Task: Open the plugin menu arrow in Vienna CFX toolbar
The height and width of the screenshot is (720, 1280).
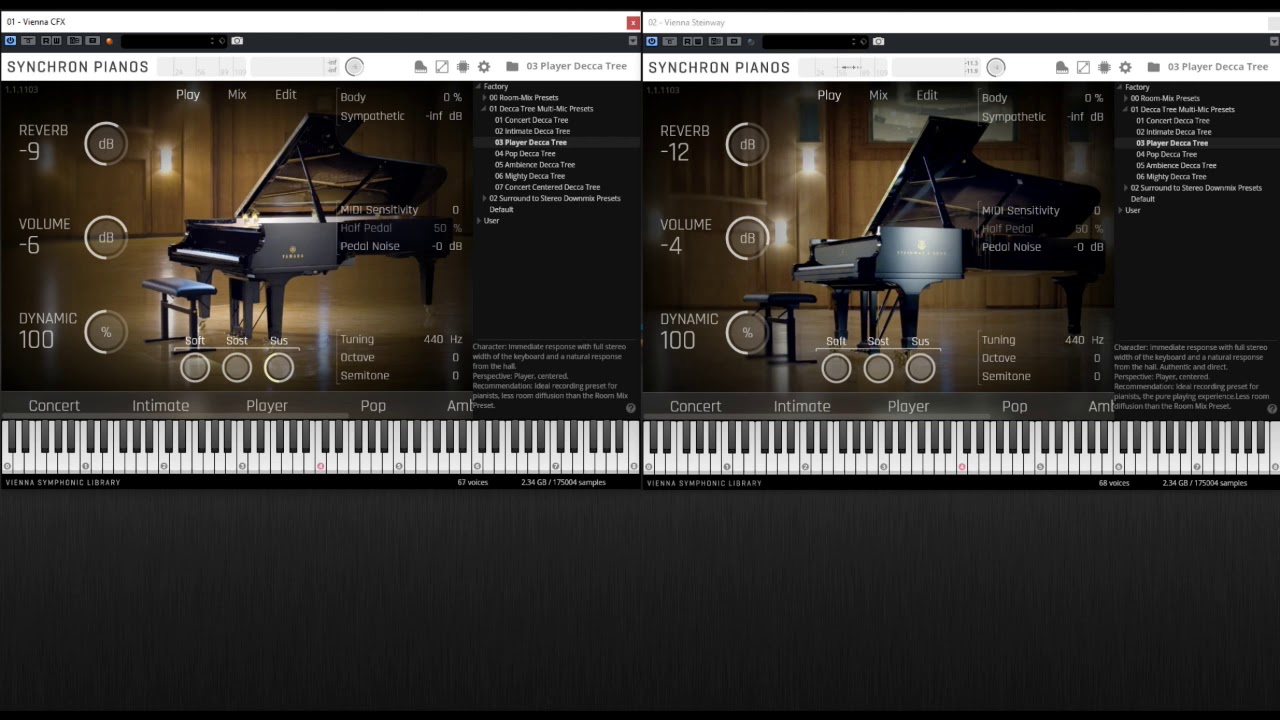Action: pos(632,41)
